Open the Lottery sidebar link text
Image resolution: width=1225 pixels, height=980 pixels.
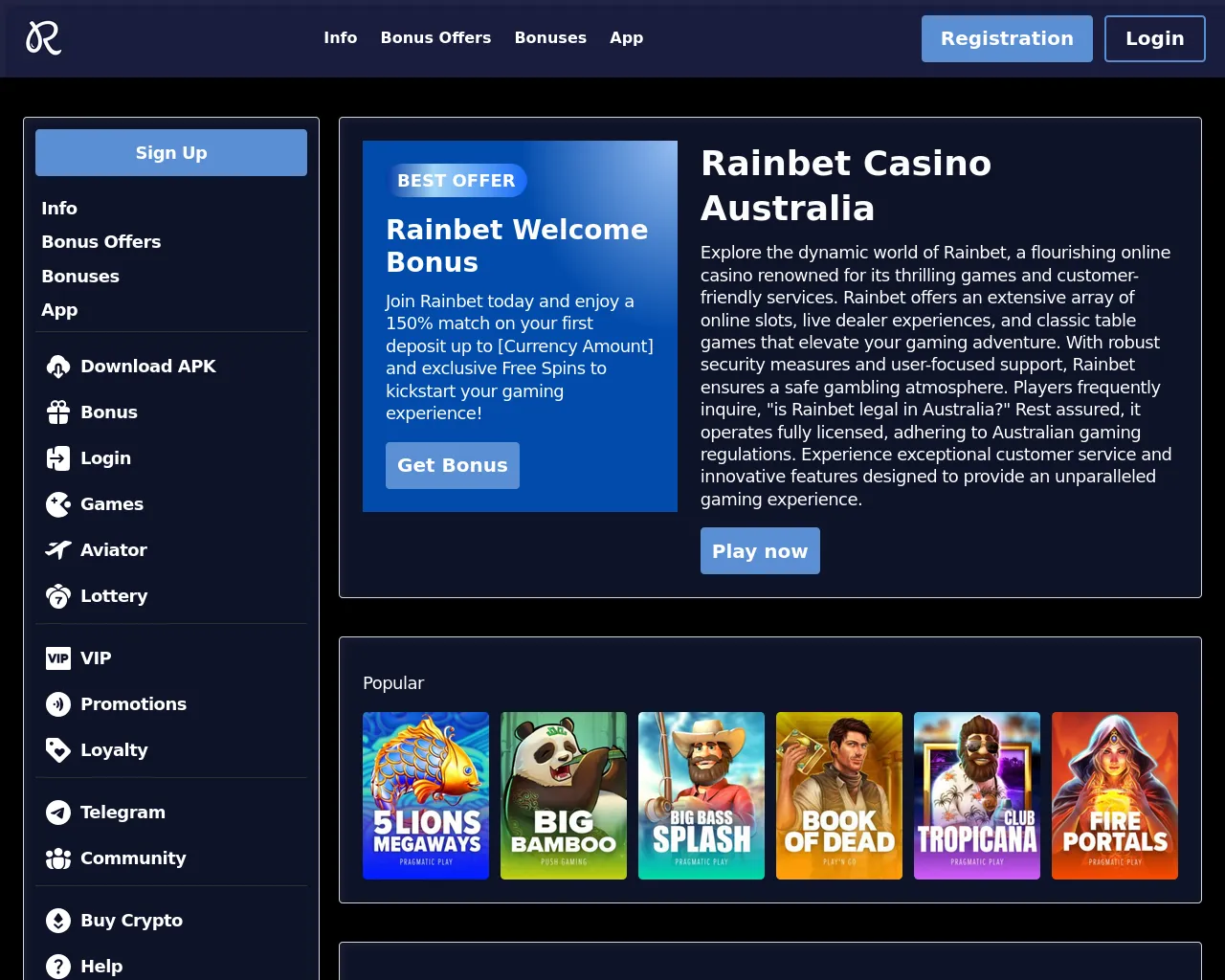(x=114, y=596)
